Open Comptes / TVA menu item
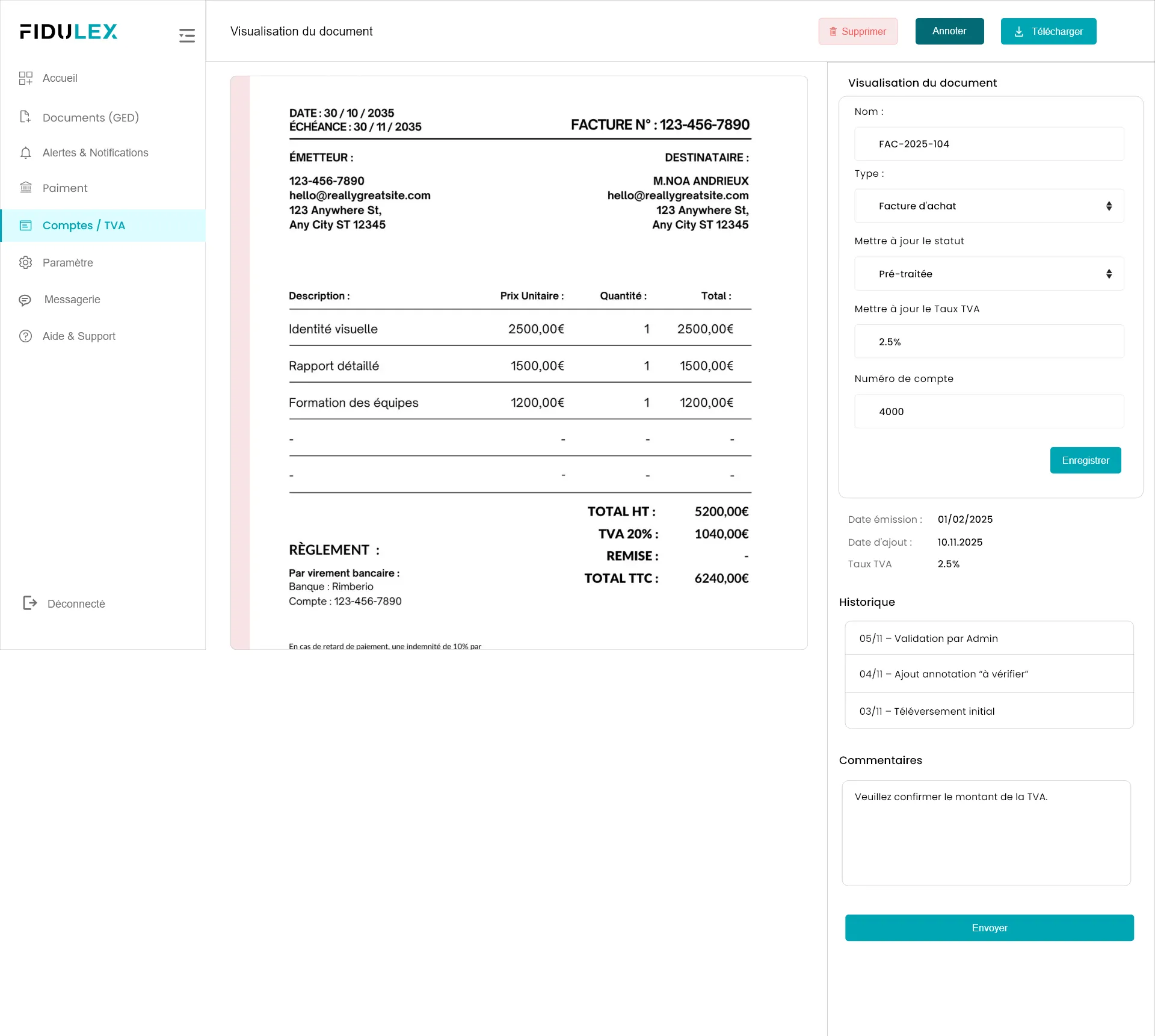Screen dimensions: 1155x1036 pyautogui.click(x=84, y=226)
